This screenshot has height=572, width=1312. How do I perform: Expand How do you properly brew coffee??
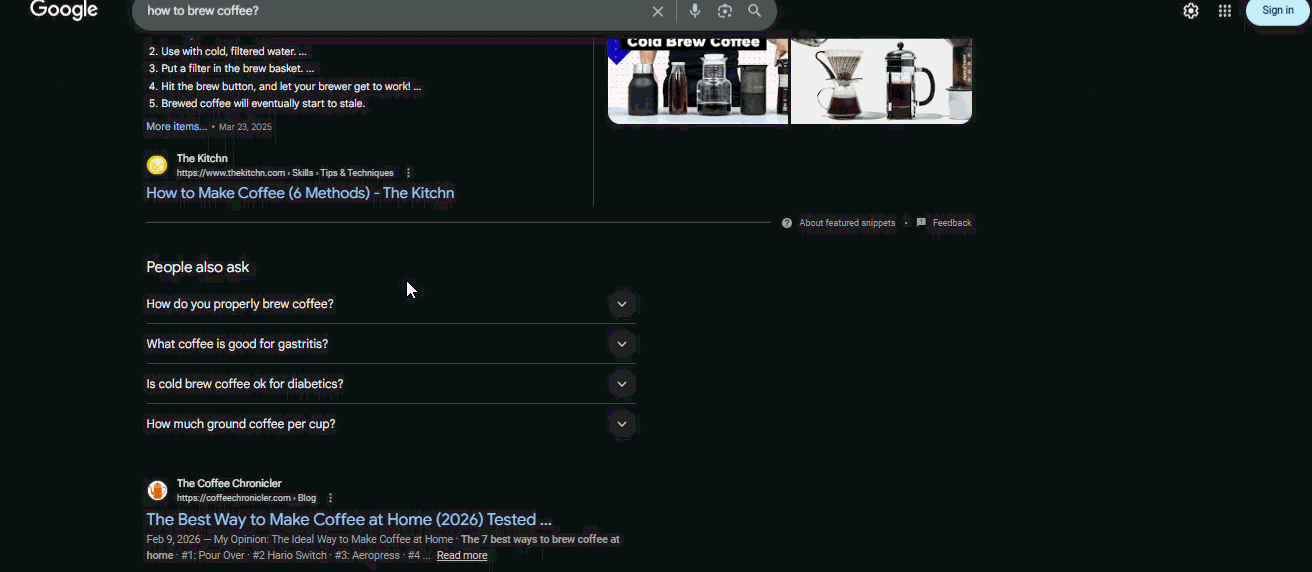tap(391, 304)
